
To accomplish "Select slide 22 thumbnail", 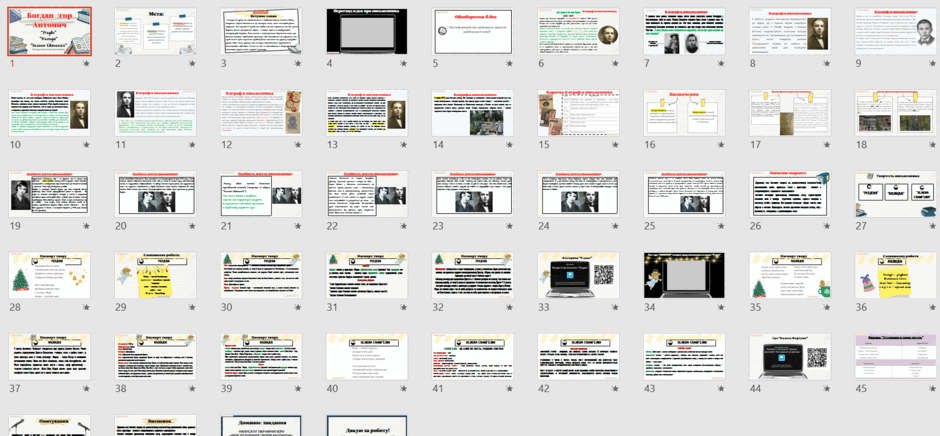I will point(367,194).
